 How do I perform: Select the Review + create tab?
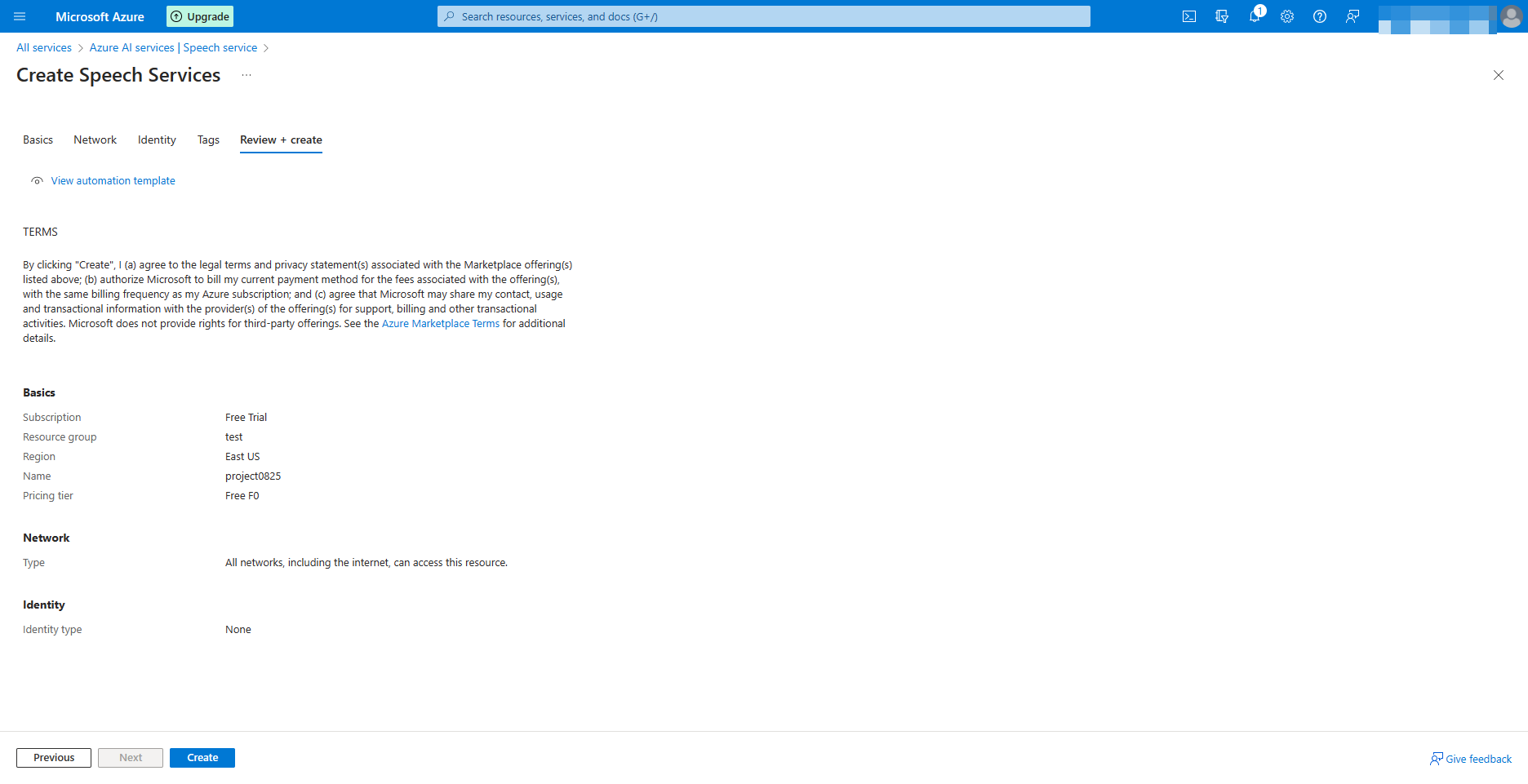281,140
